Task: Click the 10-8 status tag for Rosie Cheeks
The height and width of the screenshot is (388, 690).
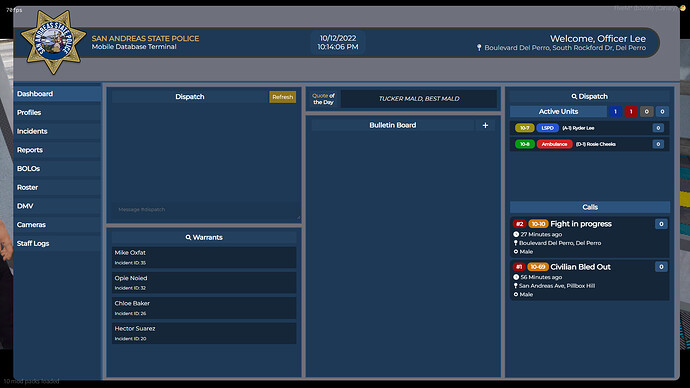Action: pyautogui.click(x=525, y=144)
